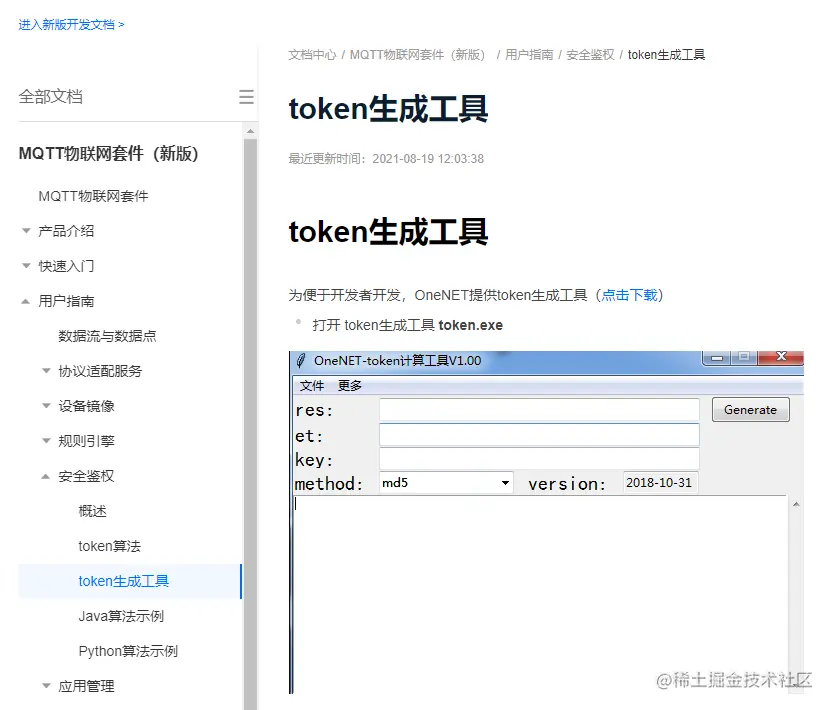Image resolution: width=833 pixels, height=710 pixels.
Task: Close the OneNET-token tool window
Action: click(781, 357)
